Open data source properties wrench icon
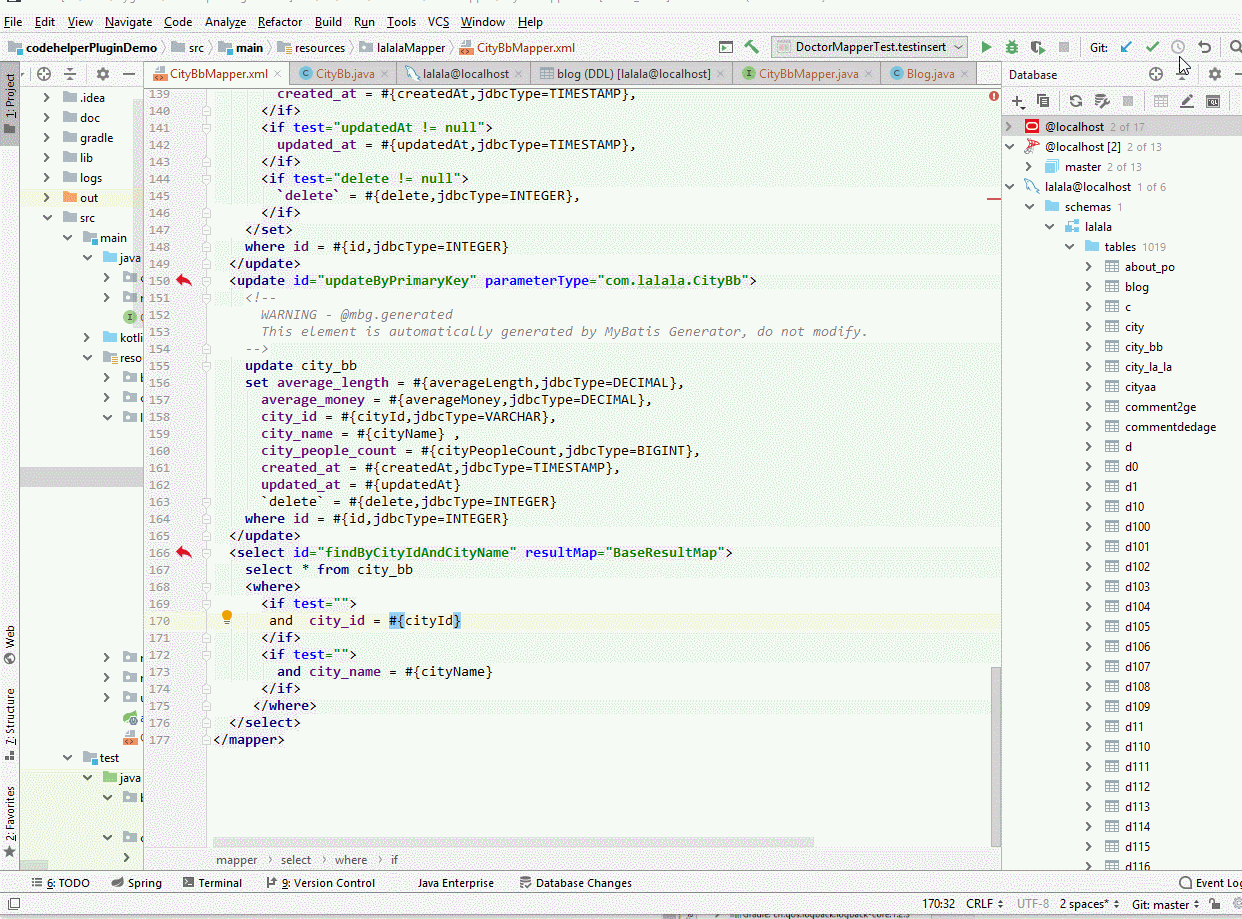1242x919 pixels. click(1105, 101)
